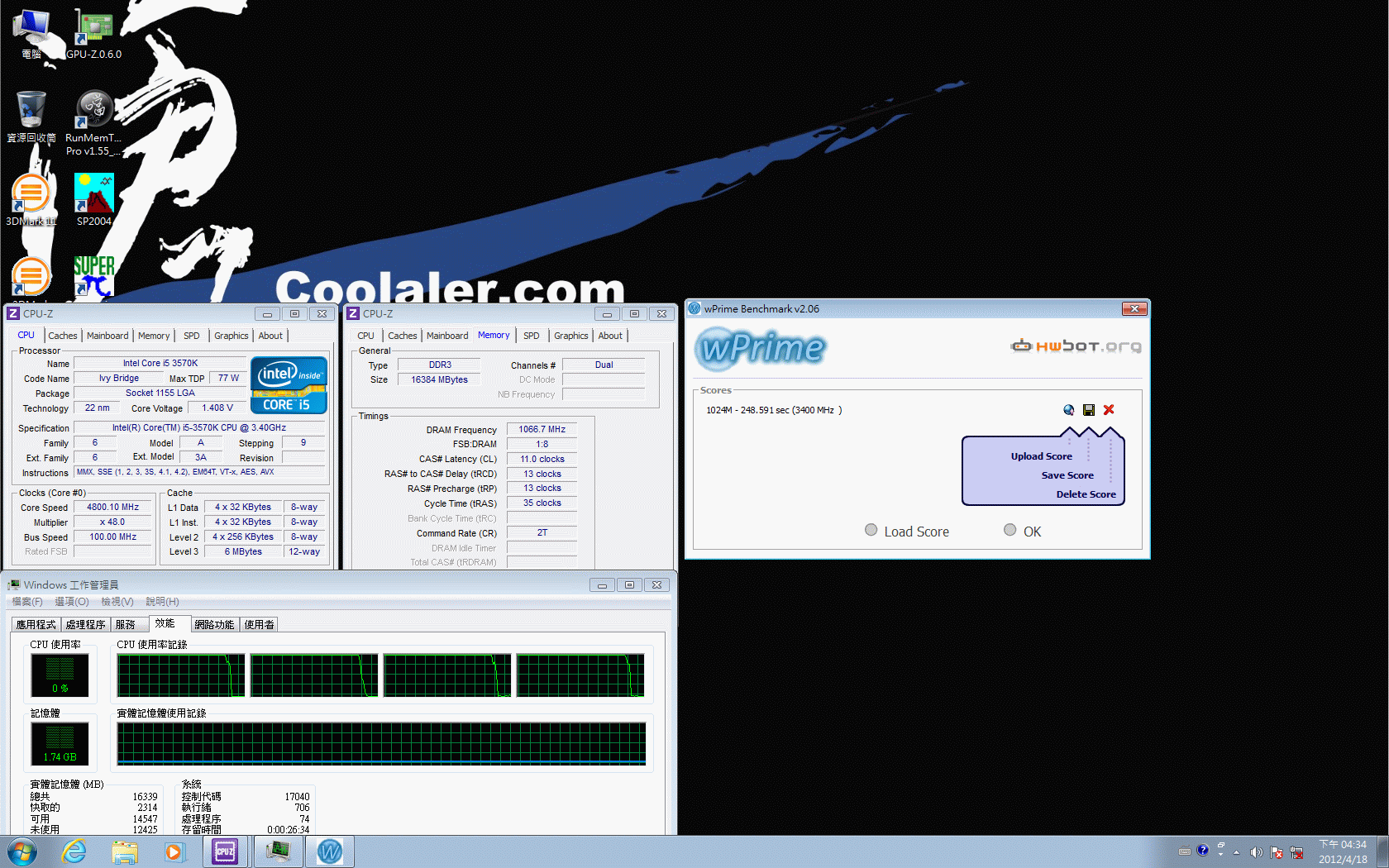Open the 電腦 (Computer) desktop icon
Viewport: 1389px width, 868px height.
31,33
